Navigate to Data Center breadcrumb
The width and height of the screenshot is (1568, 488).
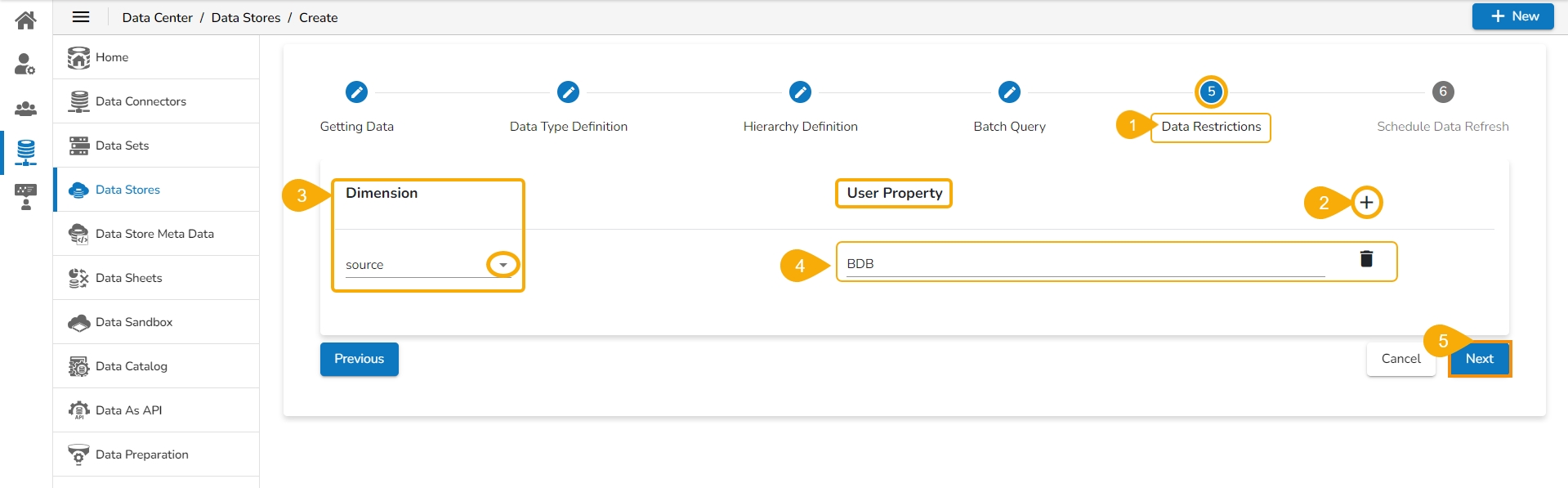[x=157, y=18]
